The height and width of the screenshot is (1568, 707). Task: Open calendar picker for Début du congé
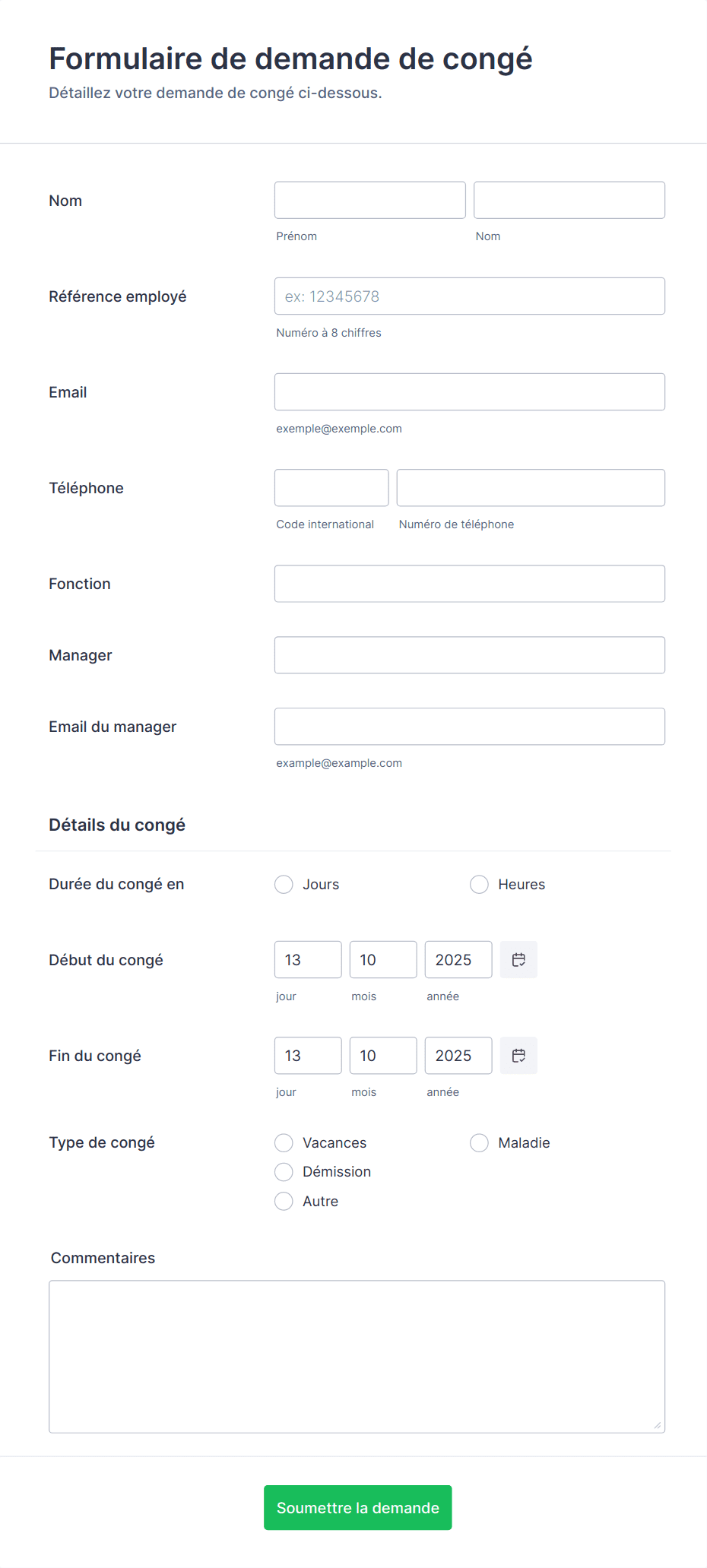click(x=518, y=960)
